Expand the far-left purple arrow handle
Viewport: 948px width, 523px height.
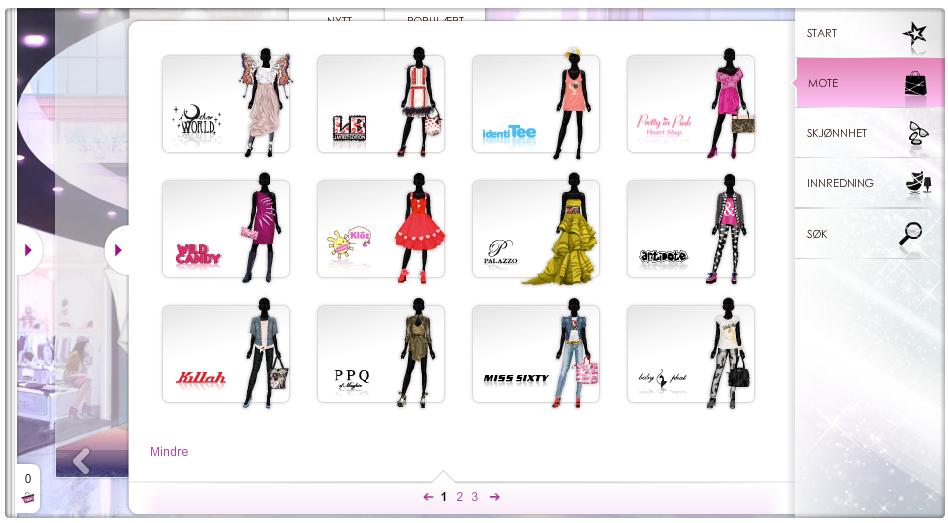(x=28, y=250)
